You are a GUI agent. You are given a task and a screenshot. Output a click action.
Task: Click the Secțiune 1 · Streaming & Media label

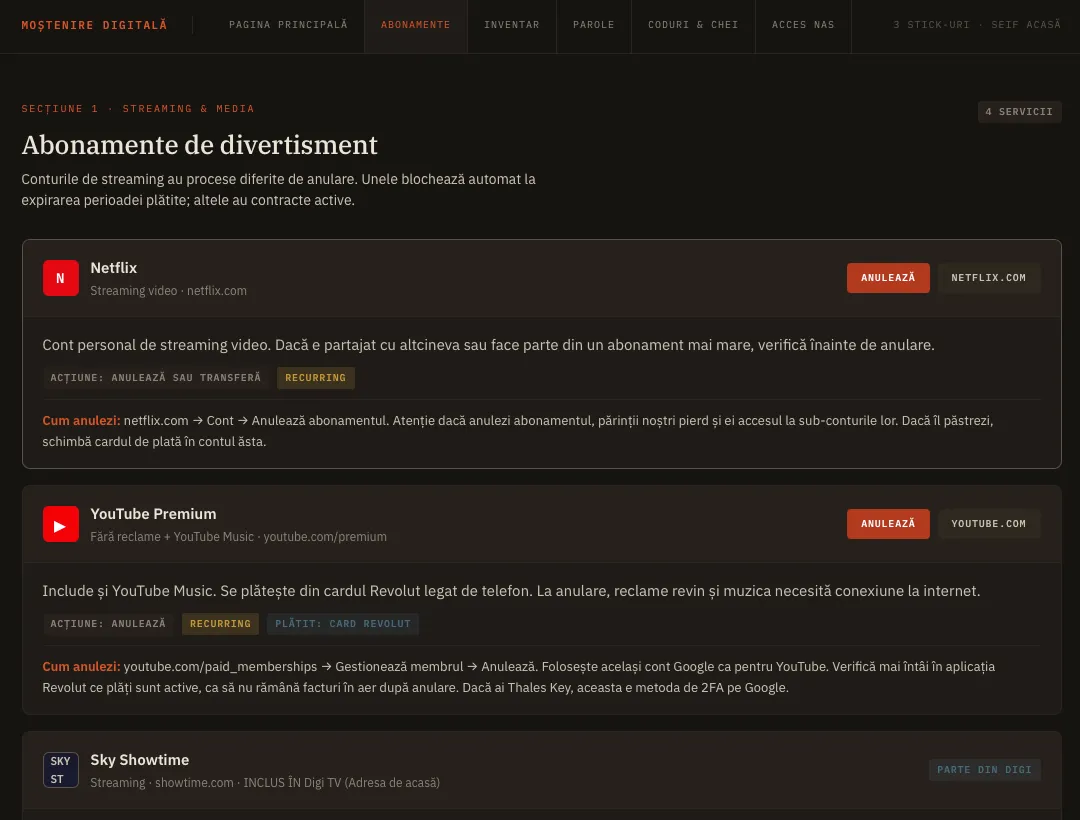click(x=138, y=109)
